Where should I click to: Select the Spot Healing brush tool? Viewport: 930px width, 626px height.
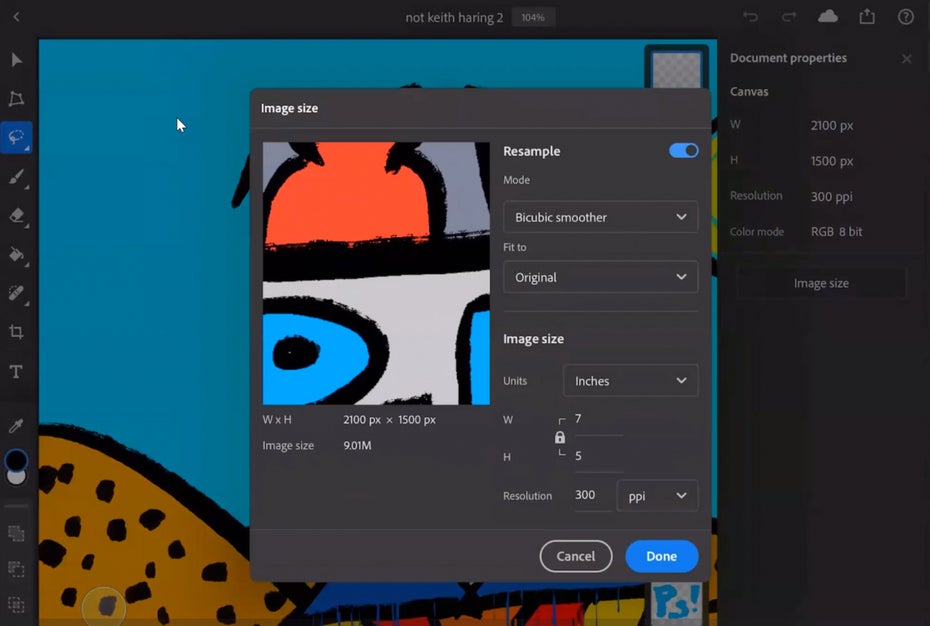pos(17,293)
